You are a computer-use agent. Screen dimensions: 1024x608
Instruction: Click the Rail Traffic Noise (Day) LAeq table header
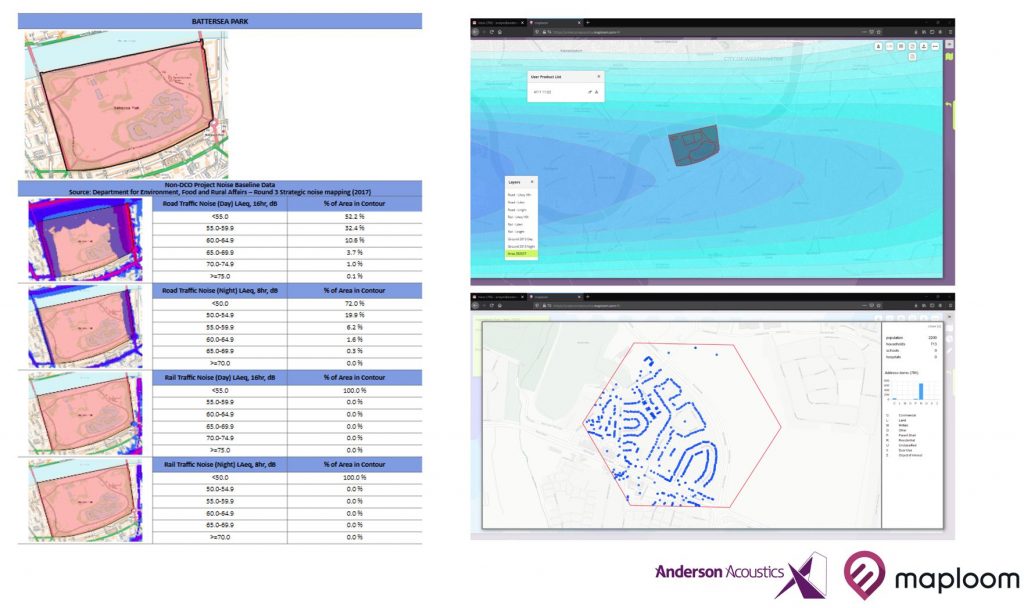[219, 377]
